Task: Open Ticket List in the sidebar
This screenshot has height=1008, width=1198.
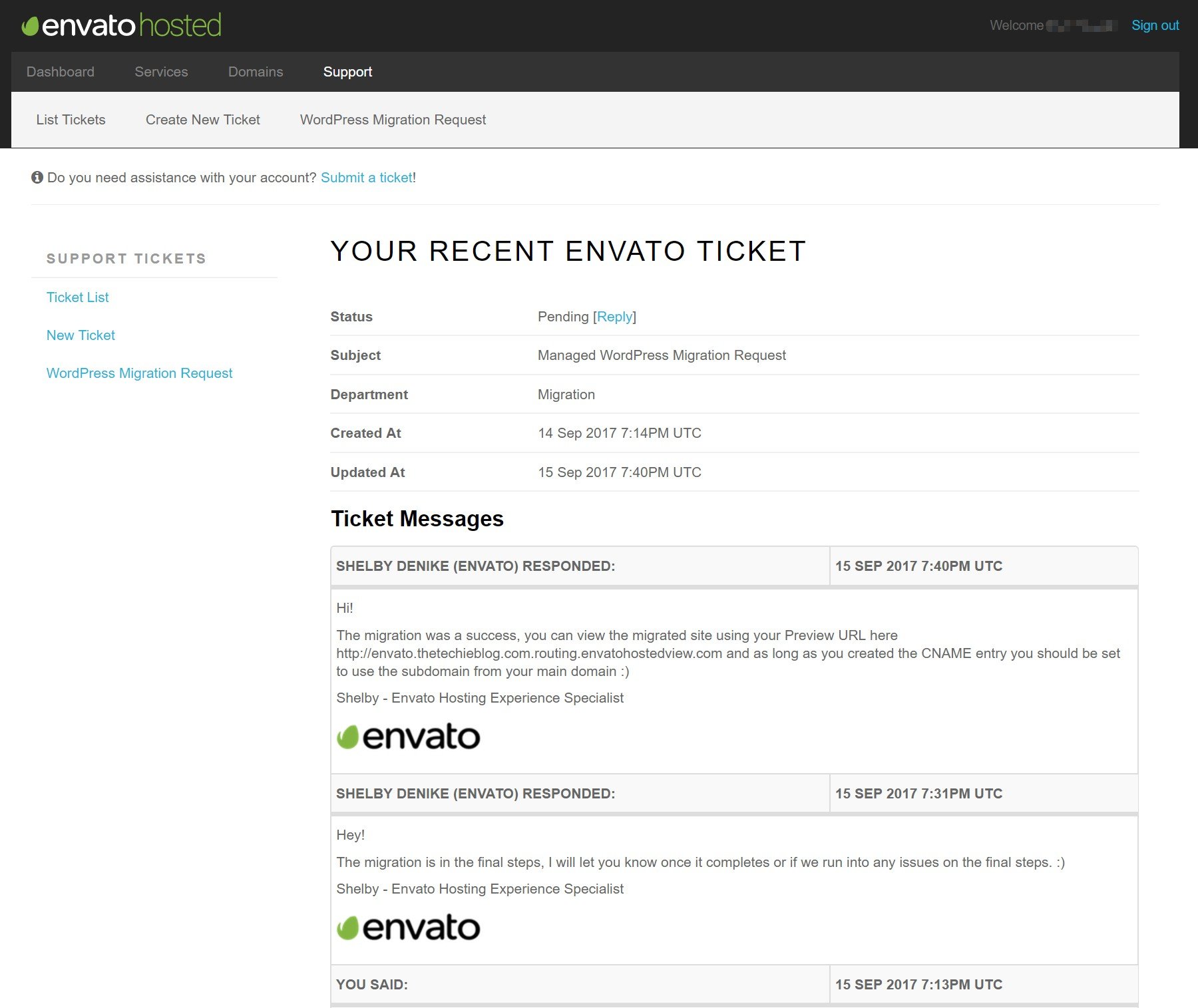Action: 77,297
